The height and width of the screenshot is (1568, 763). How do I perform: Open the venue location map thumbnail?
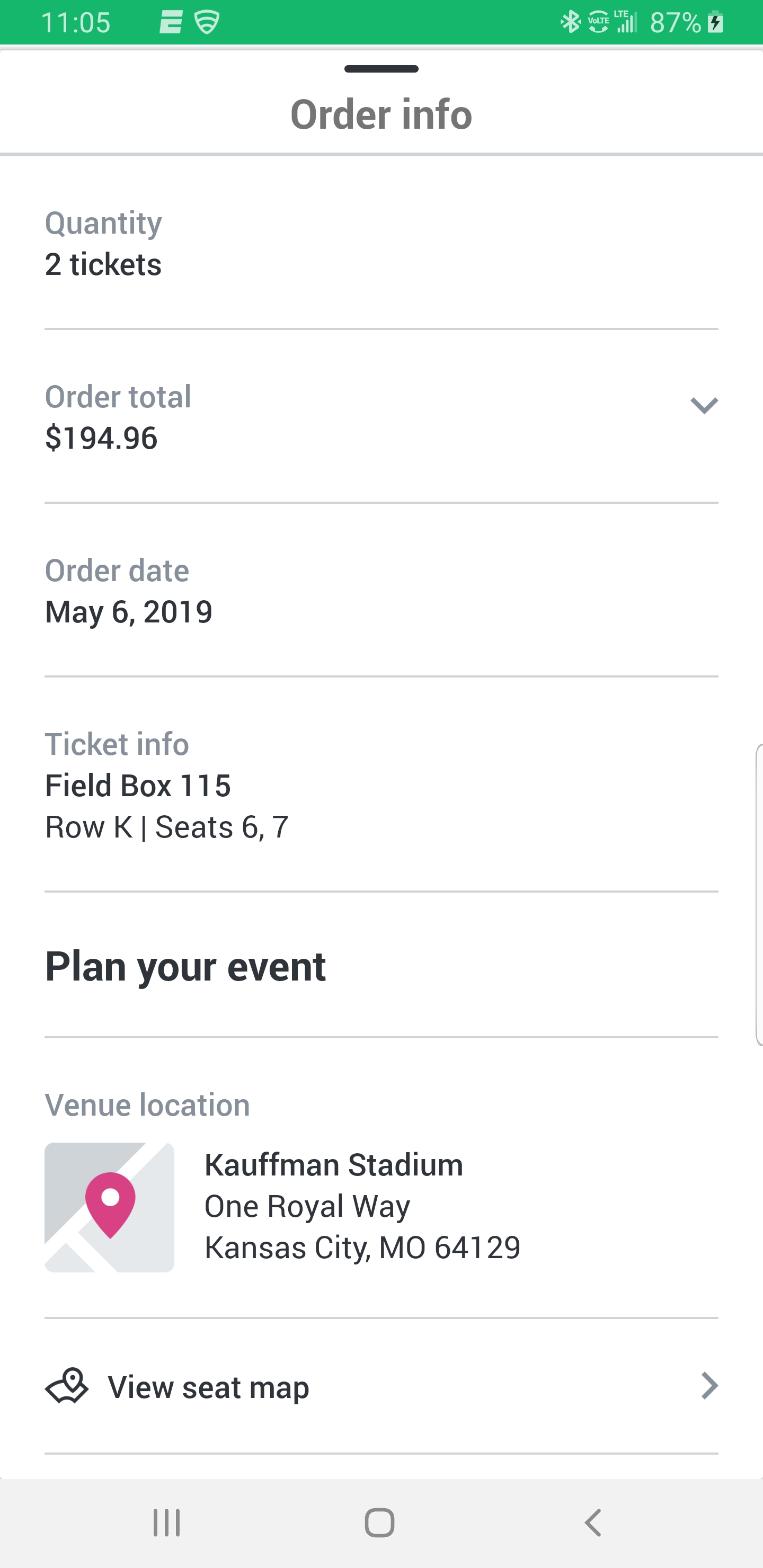[110, 1207]
